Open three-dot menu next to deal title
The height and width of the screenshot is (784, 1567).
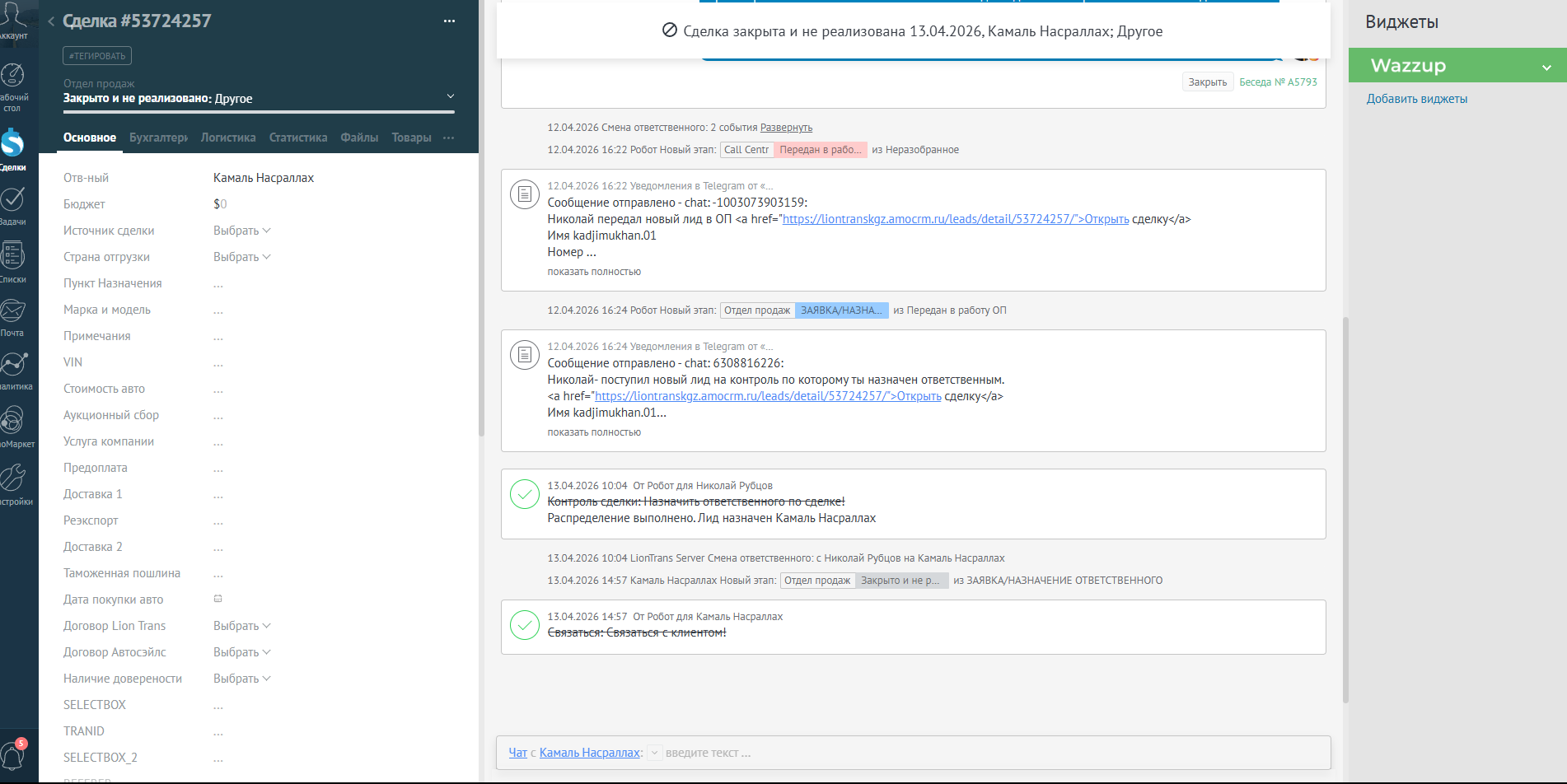click(449, 21)
